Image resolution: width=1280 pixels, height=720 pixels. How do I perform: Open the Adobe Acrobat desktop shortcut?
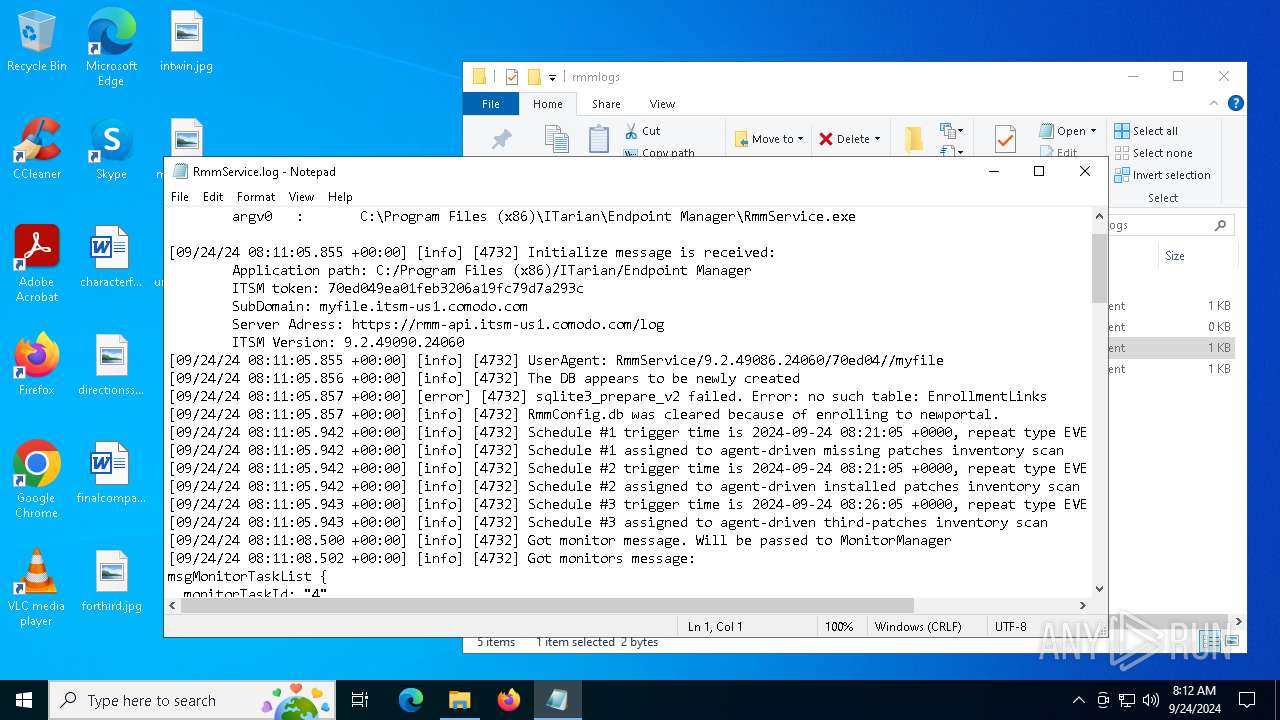point(37,264)
